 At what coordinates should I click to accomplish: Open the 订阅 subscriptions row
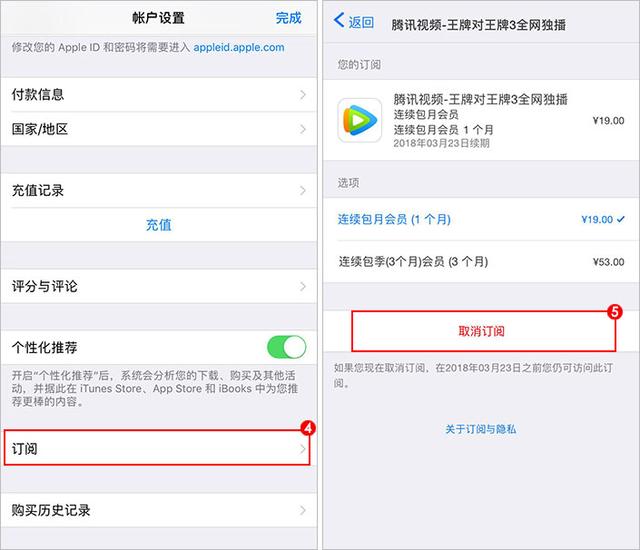coord(157,448)
